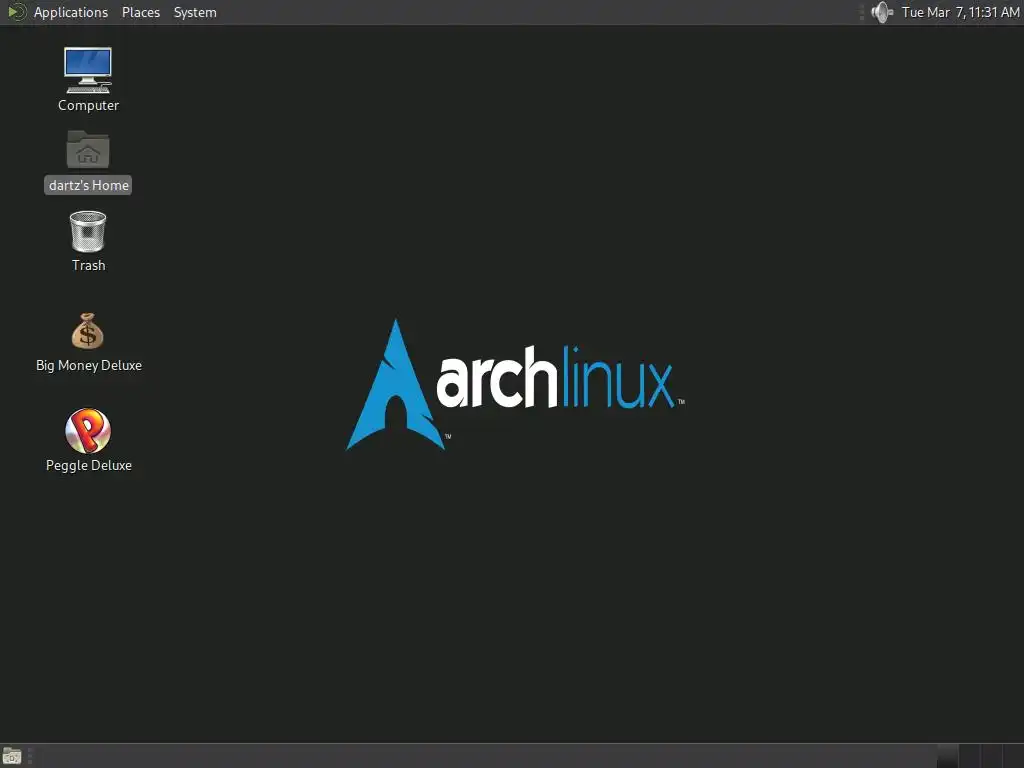
Task: Open the volume control speaker icon
Action: (882, 12)
